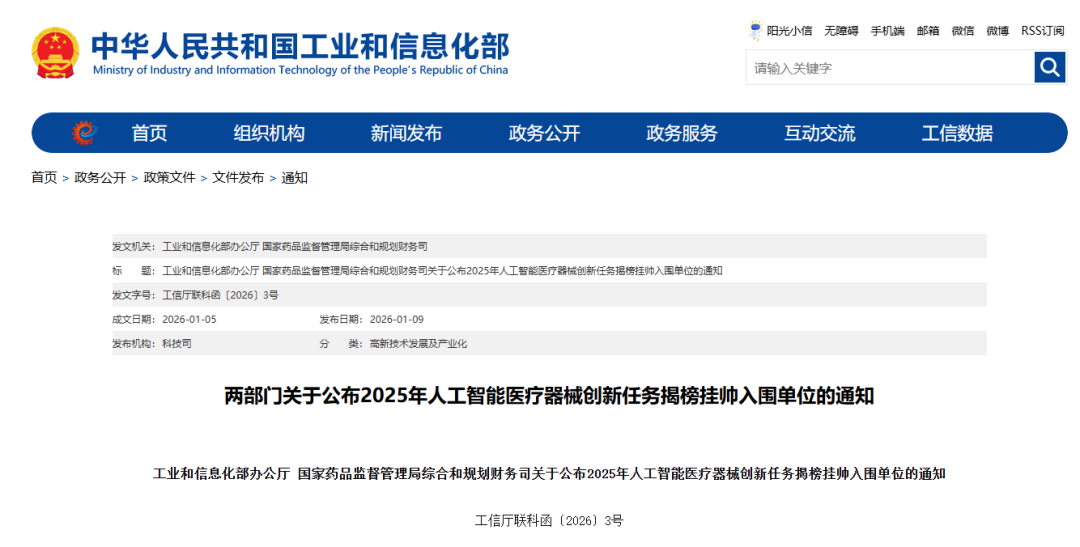Open 工信数据 from the navigation bar
Screen dimensions: 1080x547
tap(957, 133)
